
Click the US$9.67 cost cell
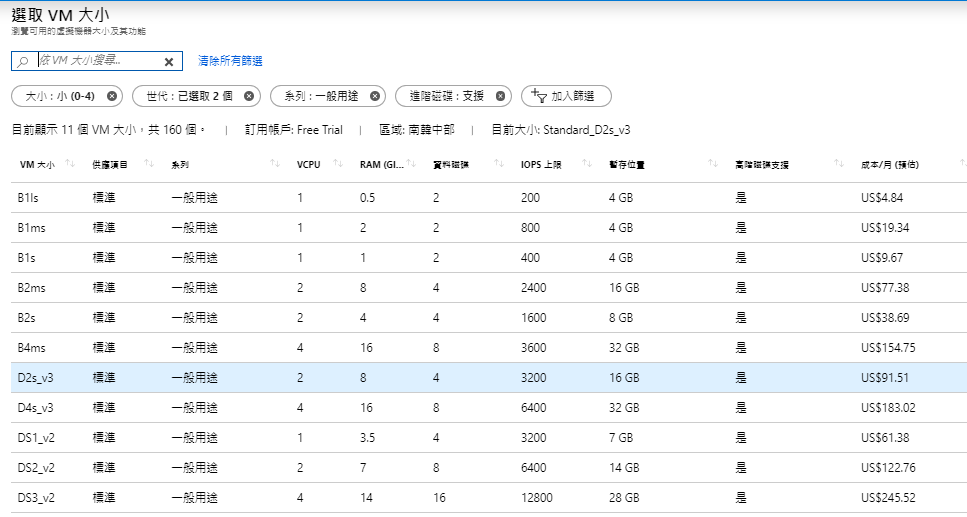coord(883,258)
